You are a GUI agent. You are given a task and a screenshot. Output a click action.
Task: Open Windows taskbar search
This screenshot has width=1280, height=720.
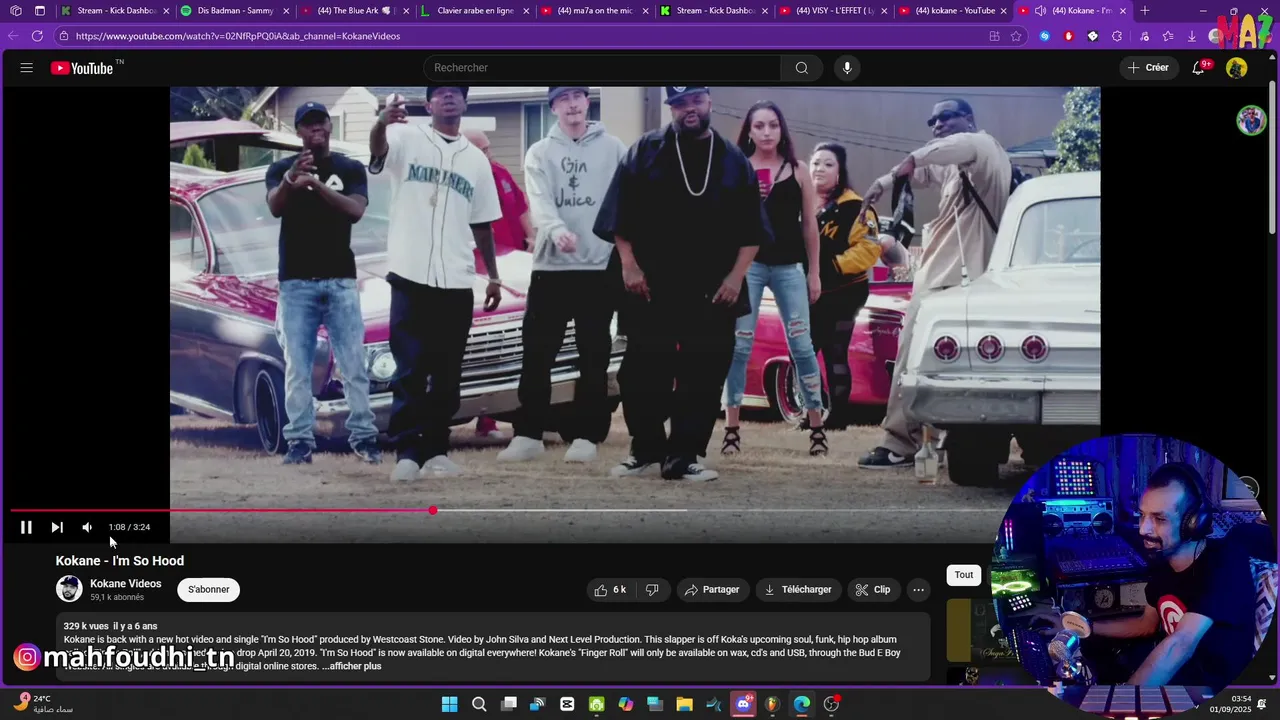(x=479, y=704)
